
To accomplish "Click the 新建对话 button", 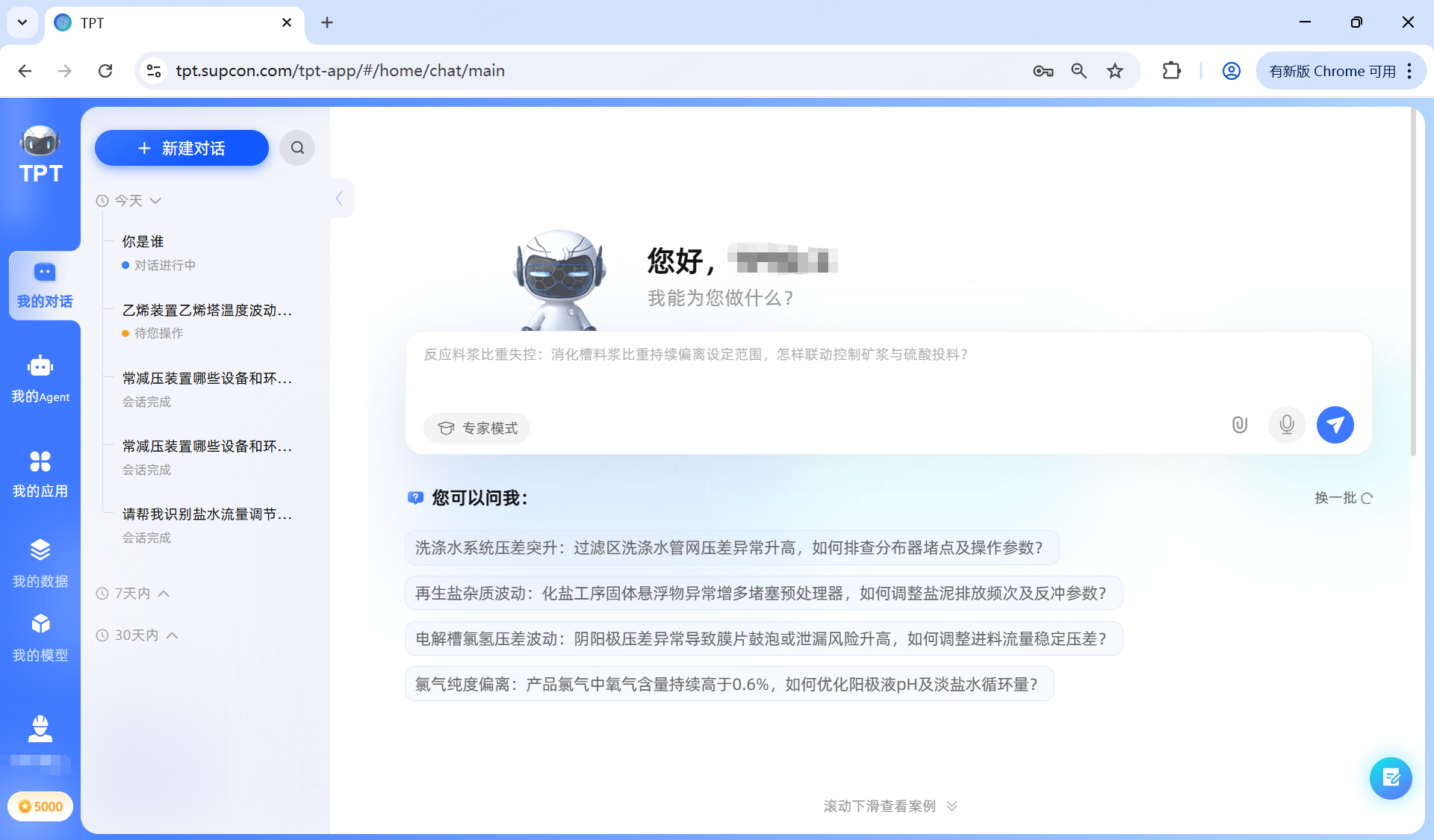I will (181, 148).
